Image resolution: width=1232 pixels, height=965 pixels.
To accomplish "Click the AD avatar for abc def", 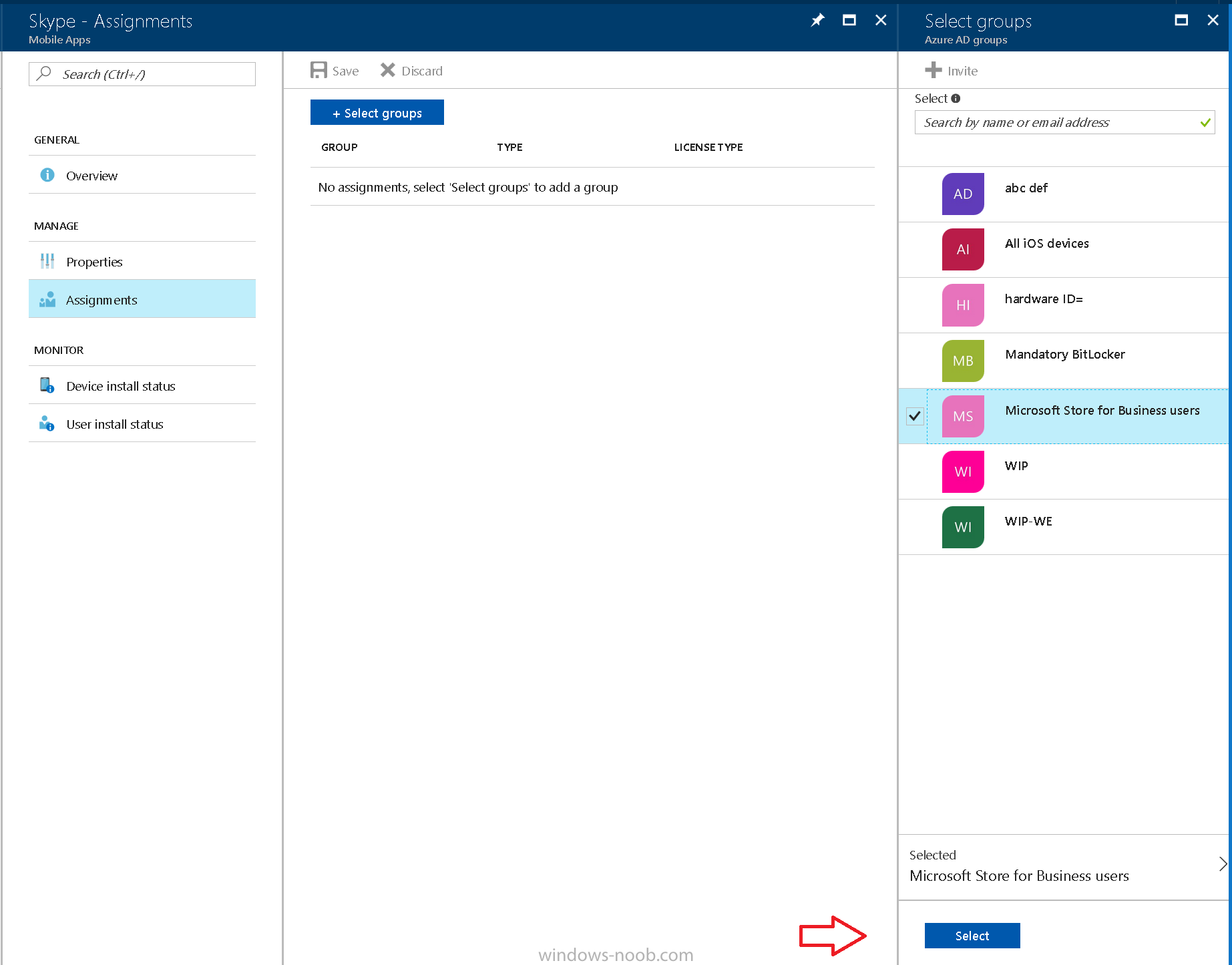I will pos(963,194).
